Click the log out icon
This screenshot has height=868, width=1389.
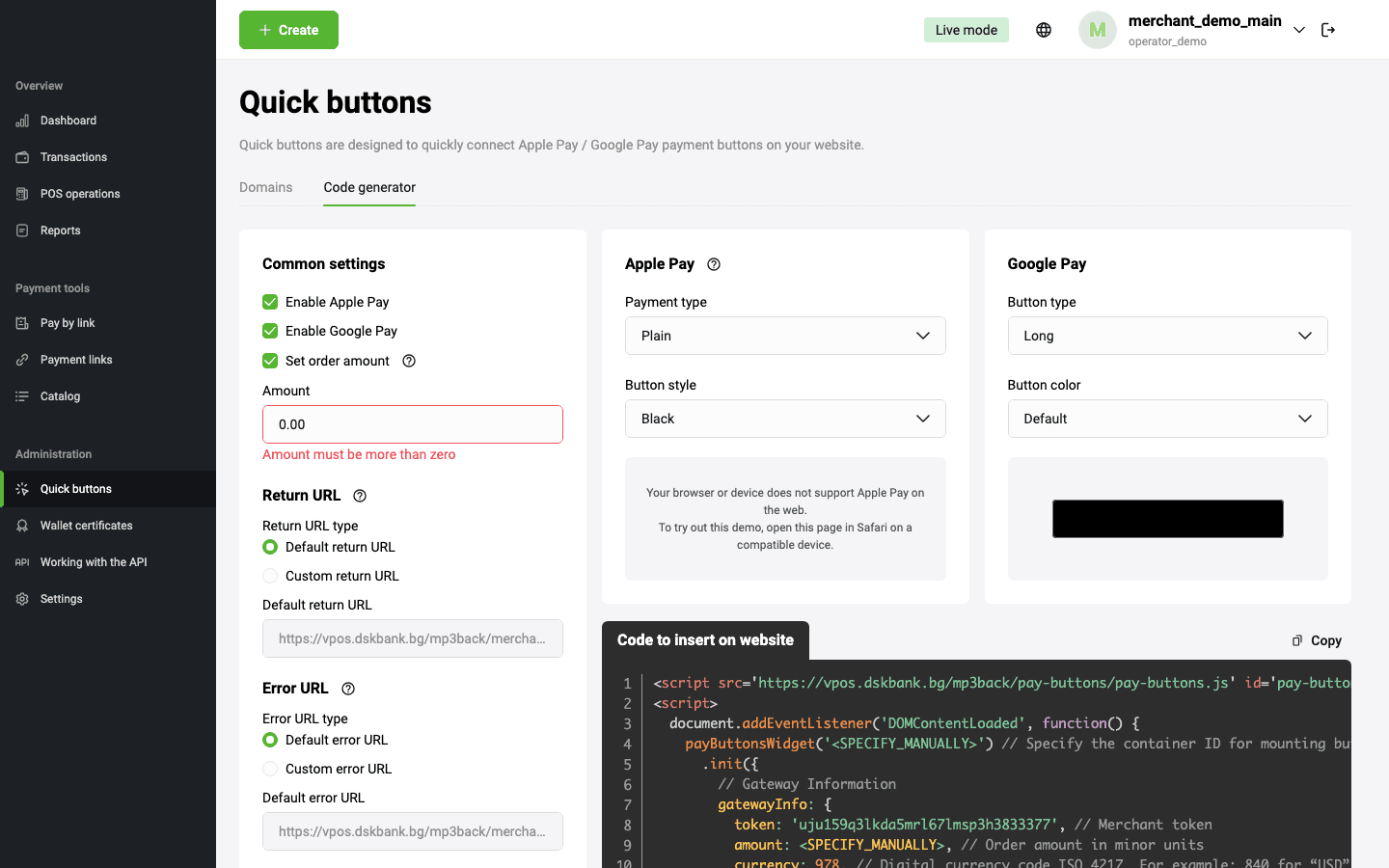click(1328, 29)
